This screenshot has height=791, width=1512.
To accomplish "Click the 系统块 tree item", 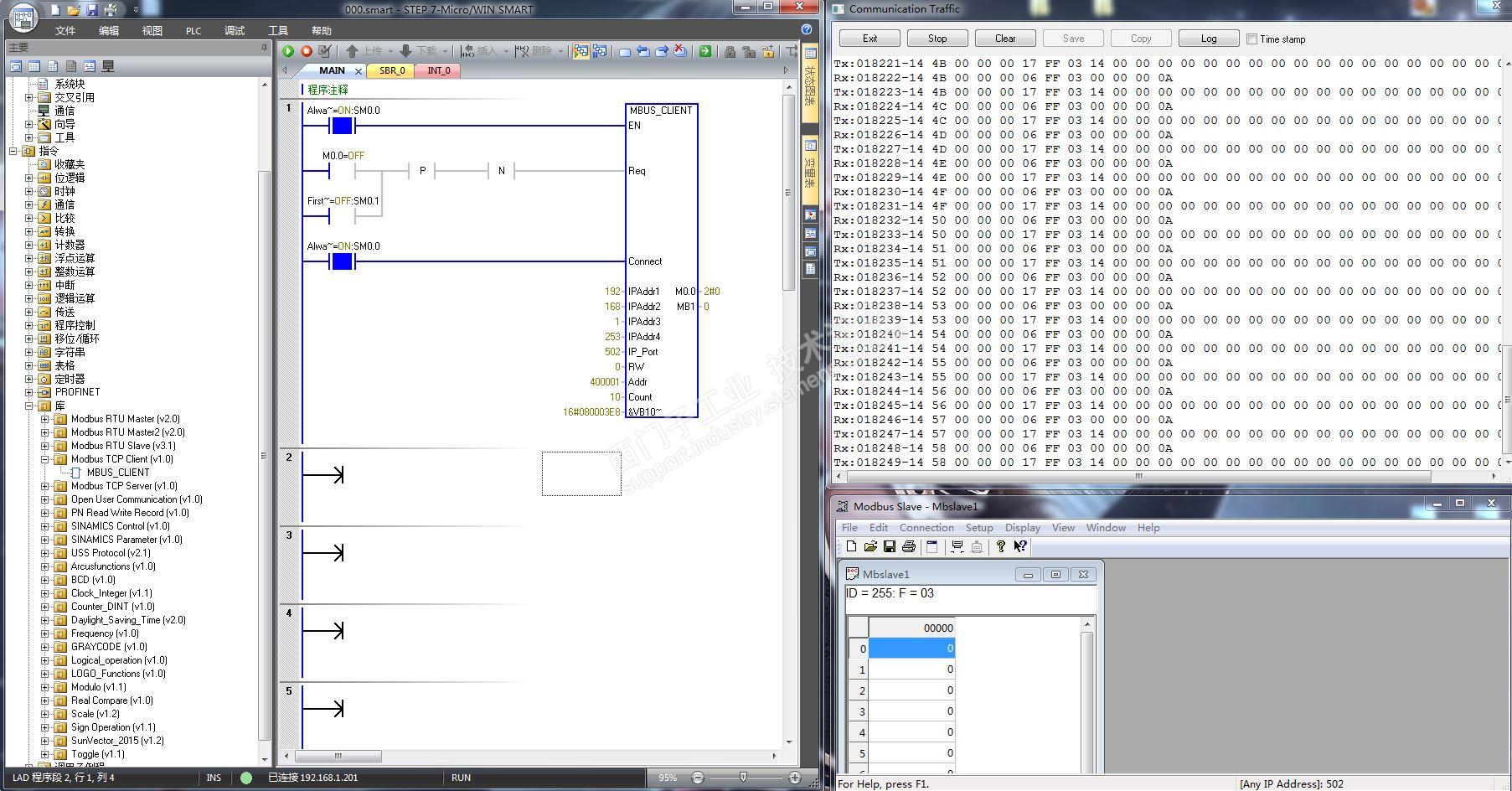I will pos(70,84).
